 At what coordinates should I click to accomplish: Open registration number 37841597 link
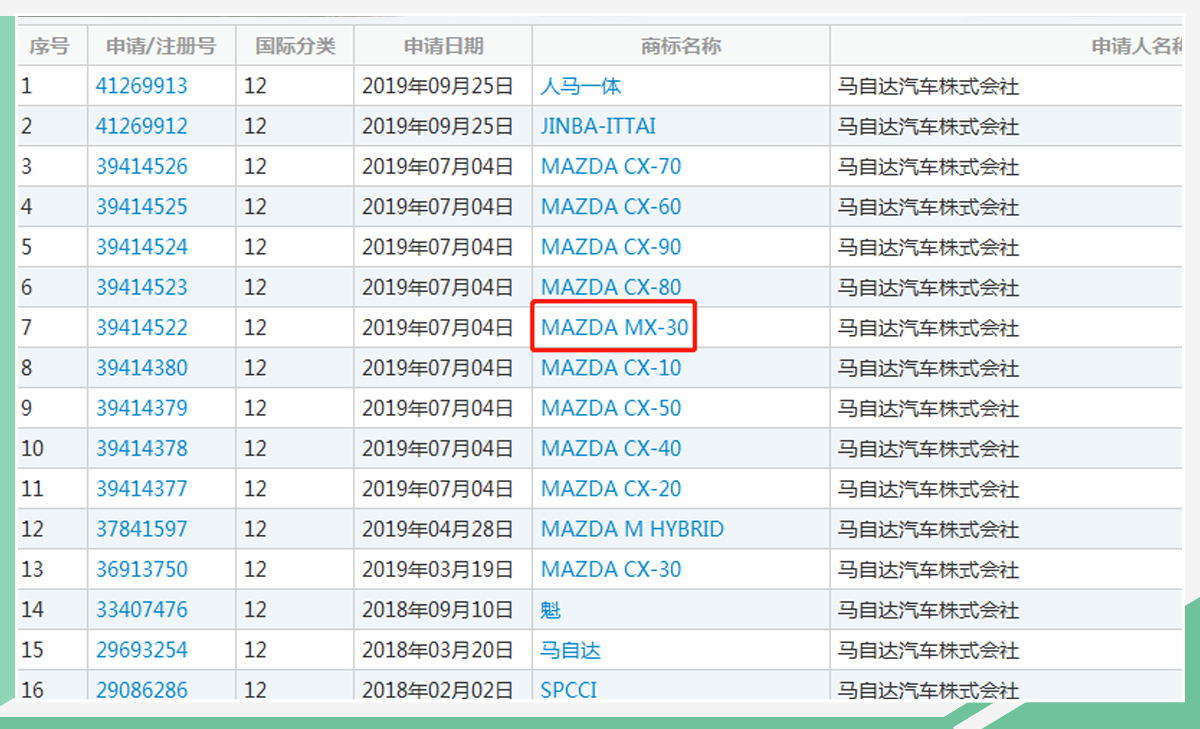[141, 529]
